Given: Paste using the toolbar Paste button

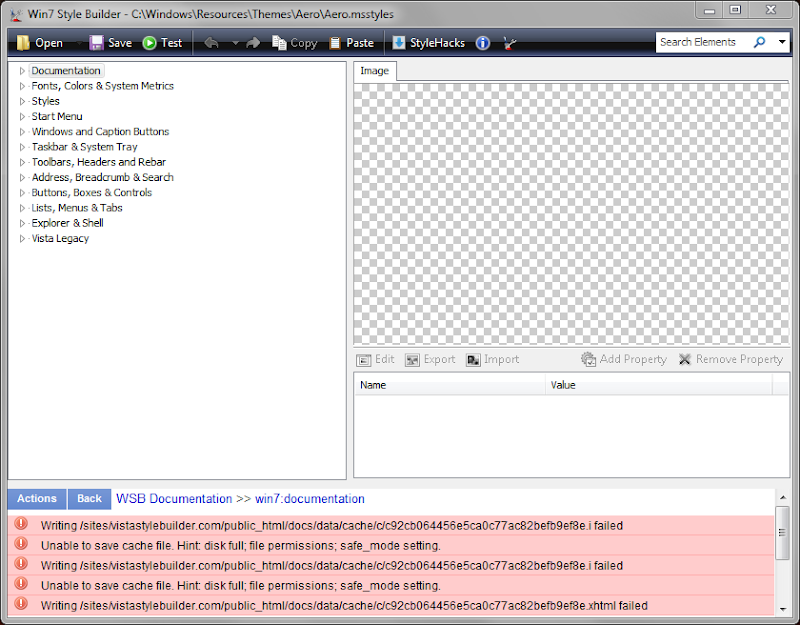Looking at the screenshot, I should [x=351, y=43].
